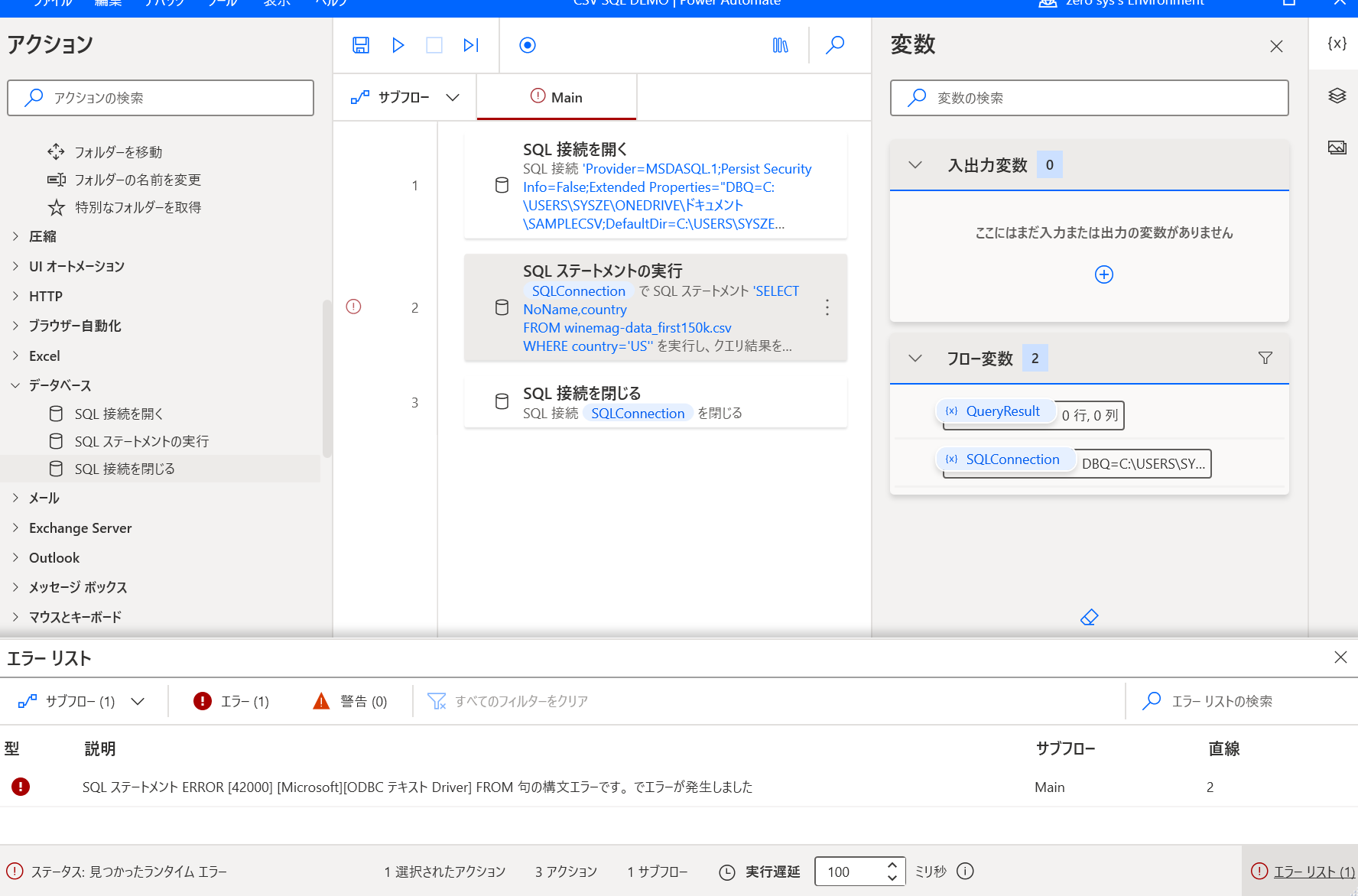The height and width of the screenshot is (896, 1358).
Task: Show the 実行遅延 info tooltip icon
Action: coord(966,872)
